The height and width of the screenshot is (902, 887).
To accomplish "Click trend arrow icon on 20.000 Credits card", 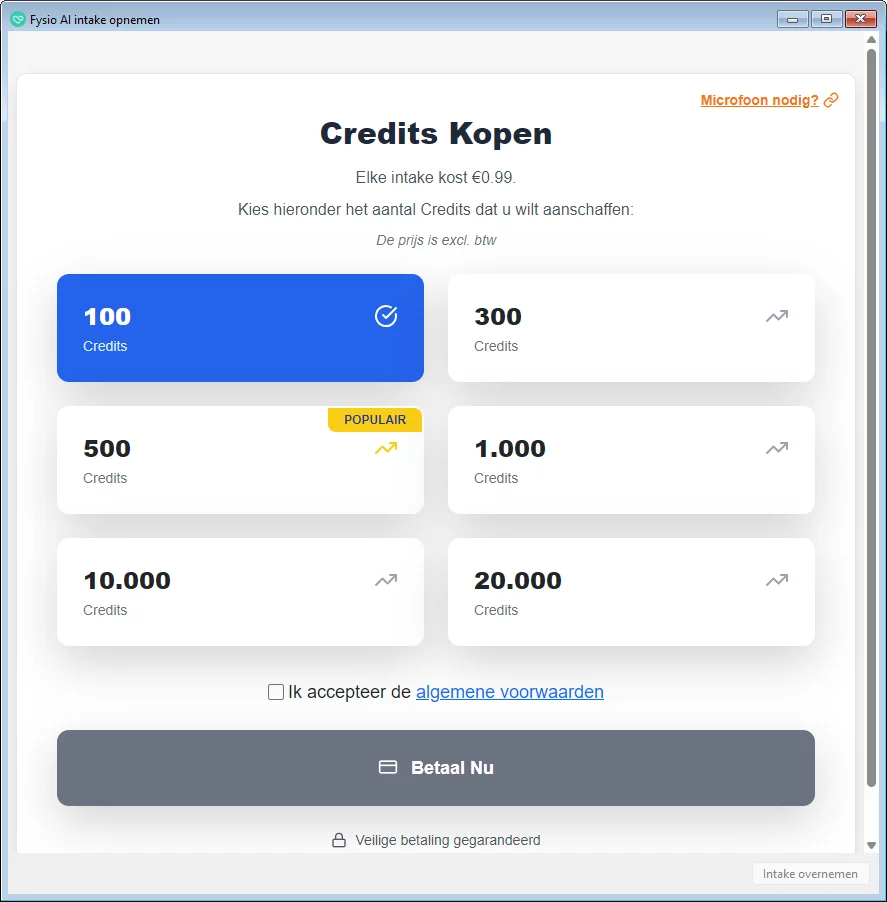I will pyautogui.click(x=777, y=580).
